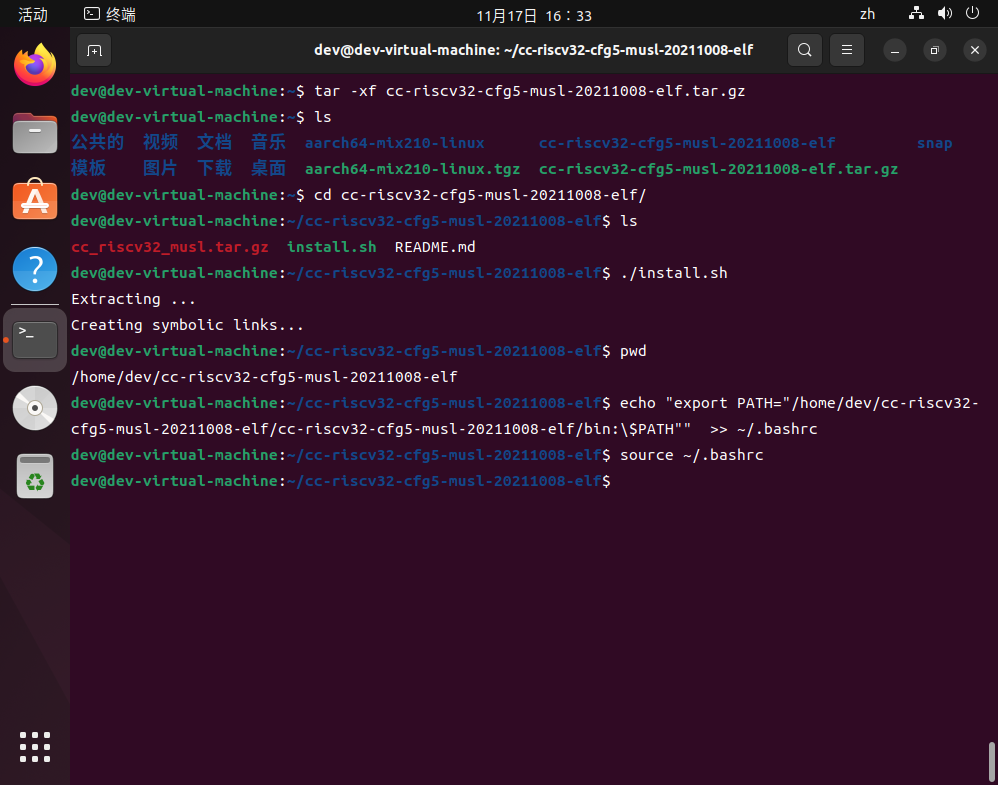Open the 活动 activities overview
Viewport: 998px width, 785px height.
pos(33,15)
